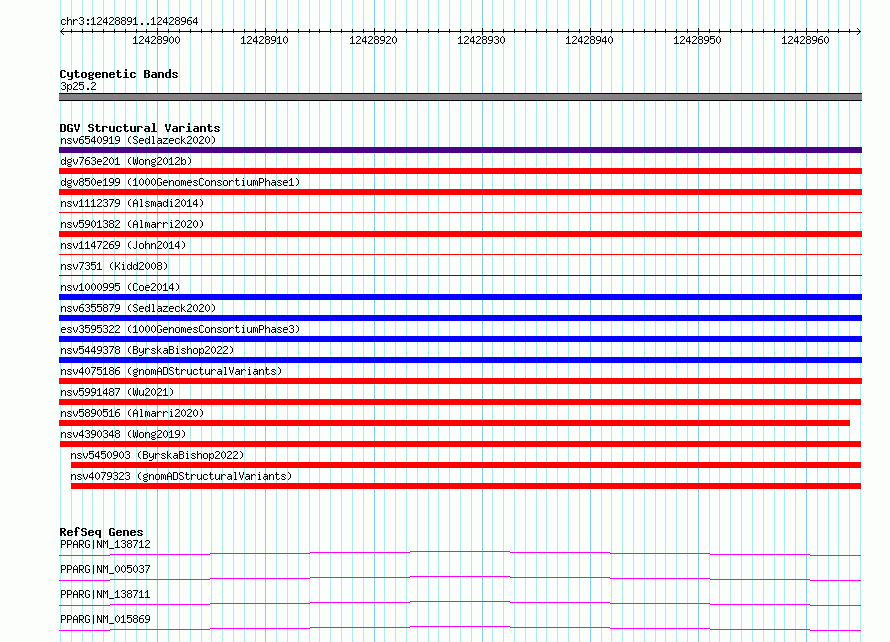
Task: Click the red bar under nsv5890516
Action: coord(454,423)
